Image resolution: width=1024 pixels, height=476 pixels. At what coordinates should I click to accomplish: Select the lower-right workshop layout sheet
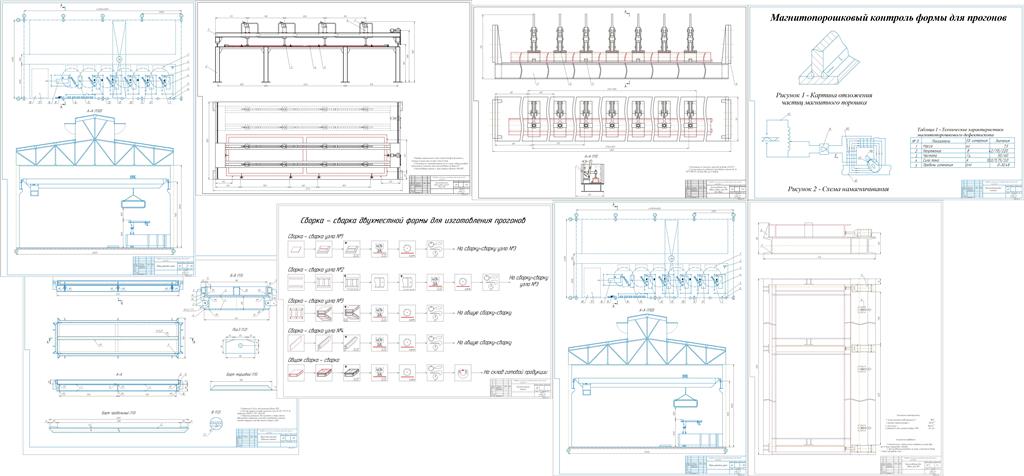650,338
